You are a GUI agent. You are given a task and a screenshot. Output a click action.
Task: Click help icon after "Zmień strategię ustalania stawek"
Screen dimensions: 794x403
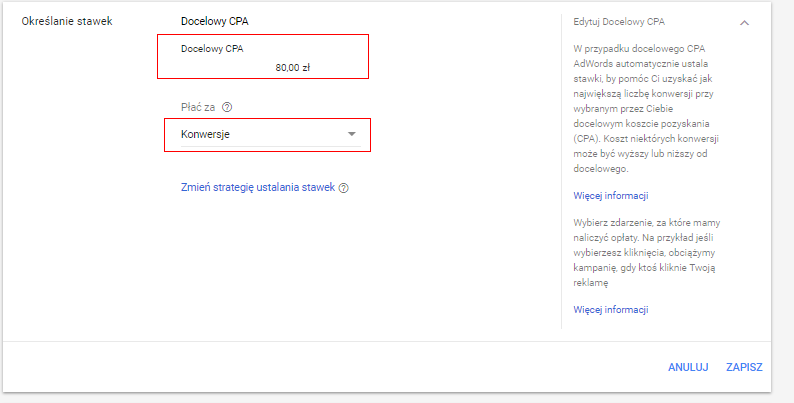344,188
